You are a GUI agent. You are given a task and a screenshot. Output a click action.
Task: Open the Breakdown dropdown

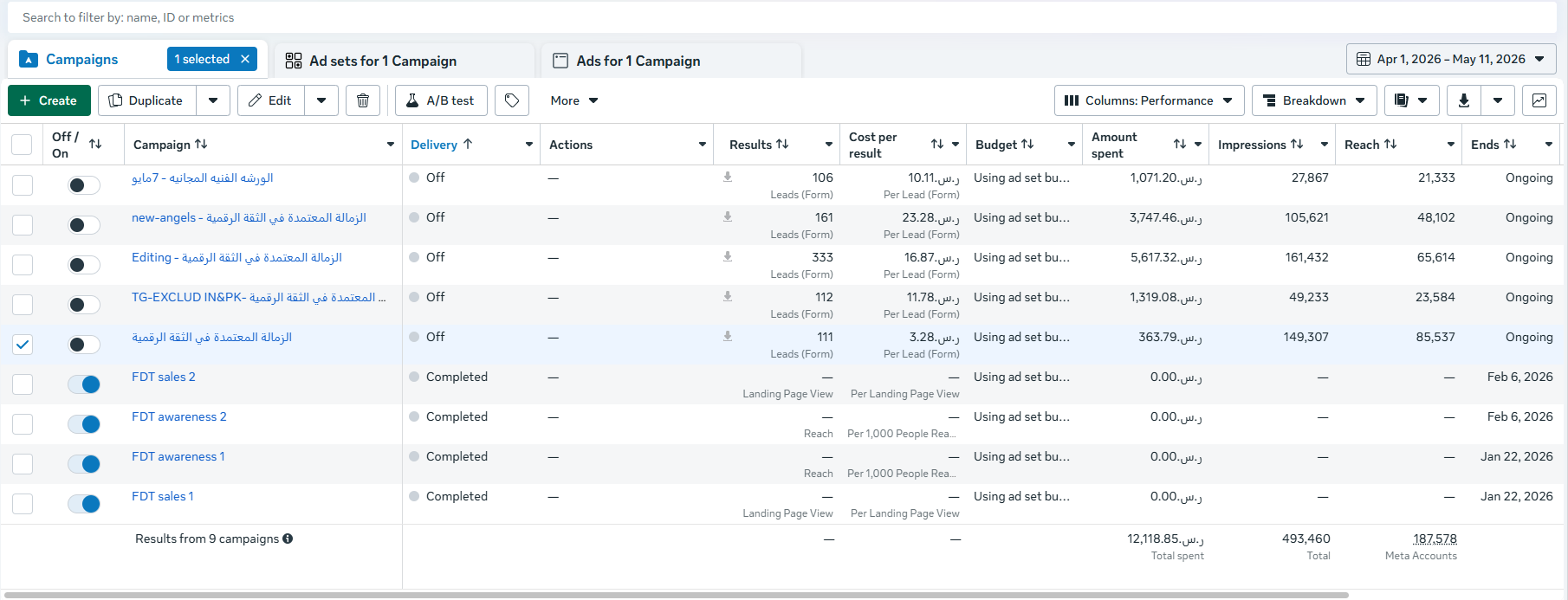click(1314, 100)
